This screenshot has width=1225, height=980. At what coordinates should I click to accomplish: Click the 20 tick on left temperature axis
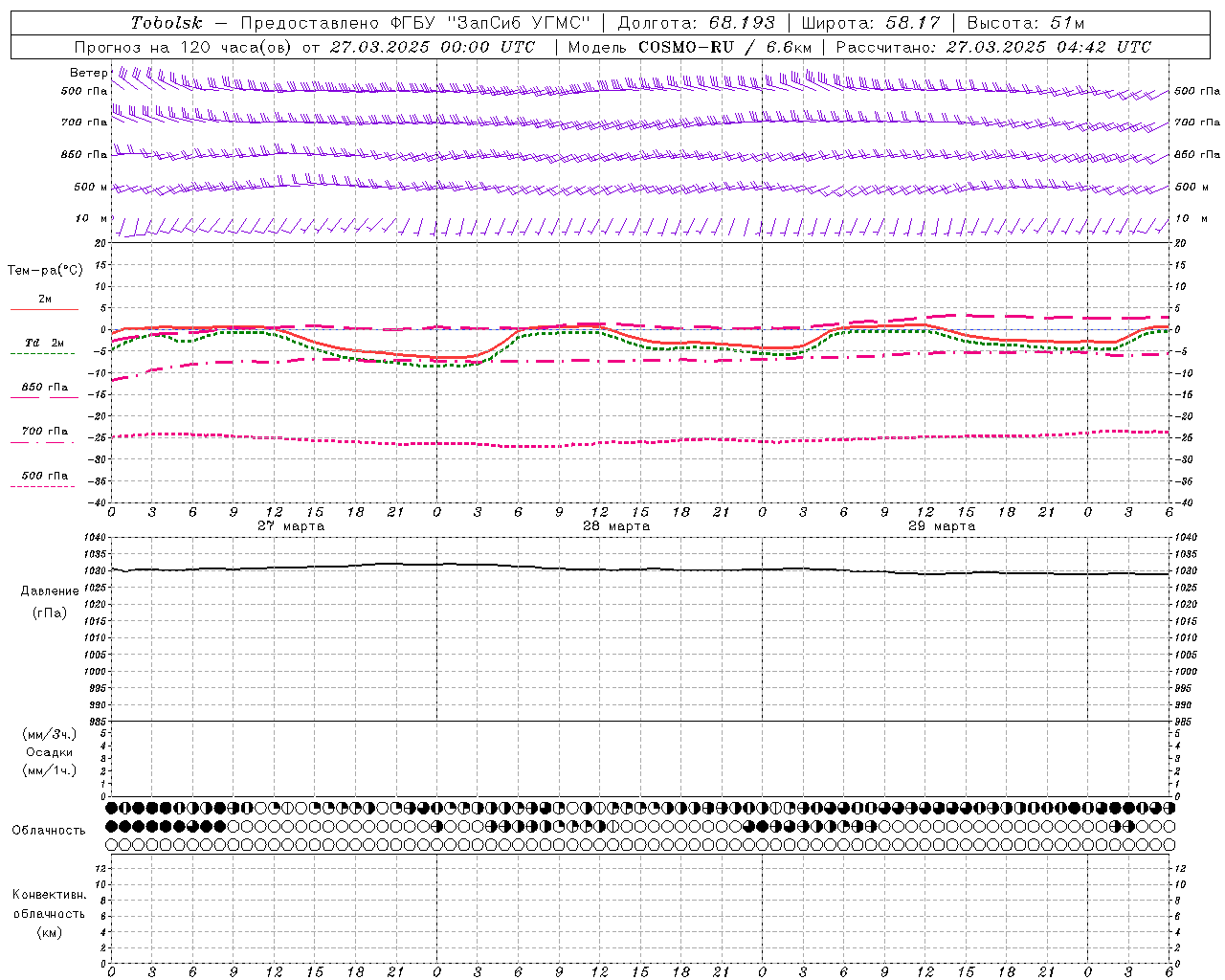[x=102, y=243]
